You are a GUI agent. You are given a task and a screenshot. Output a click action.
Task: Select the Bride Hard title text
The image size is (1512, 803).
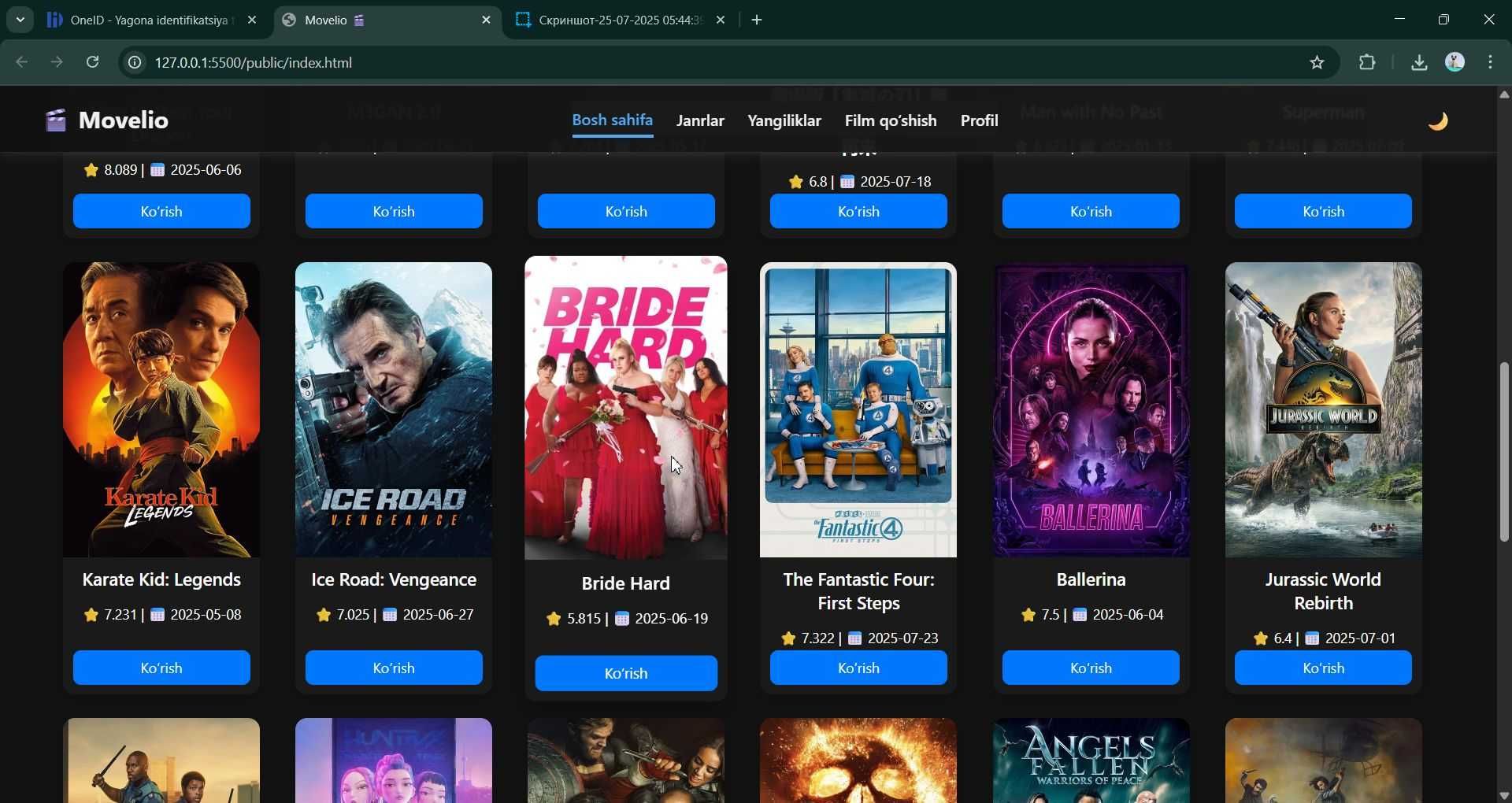pyautogui.click(x=626, y=583)
